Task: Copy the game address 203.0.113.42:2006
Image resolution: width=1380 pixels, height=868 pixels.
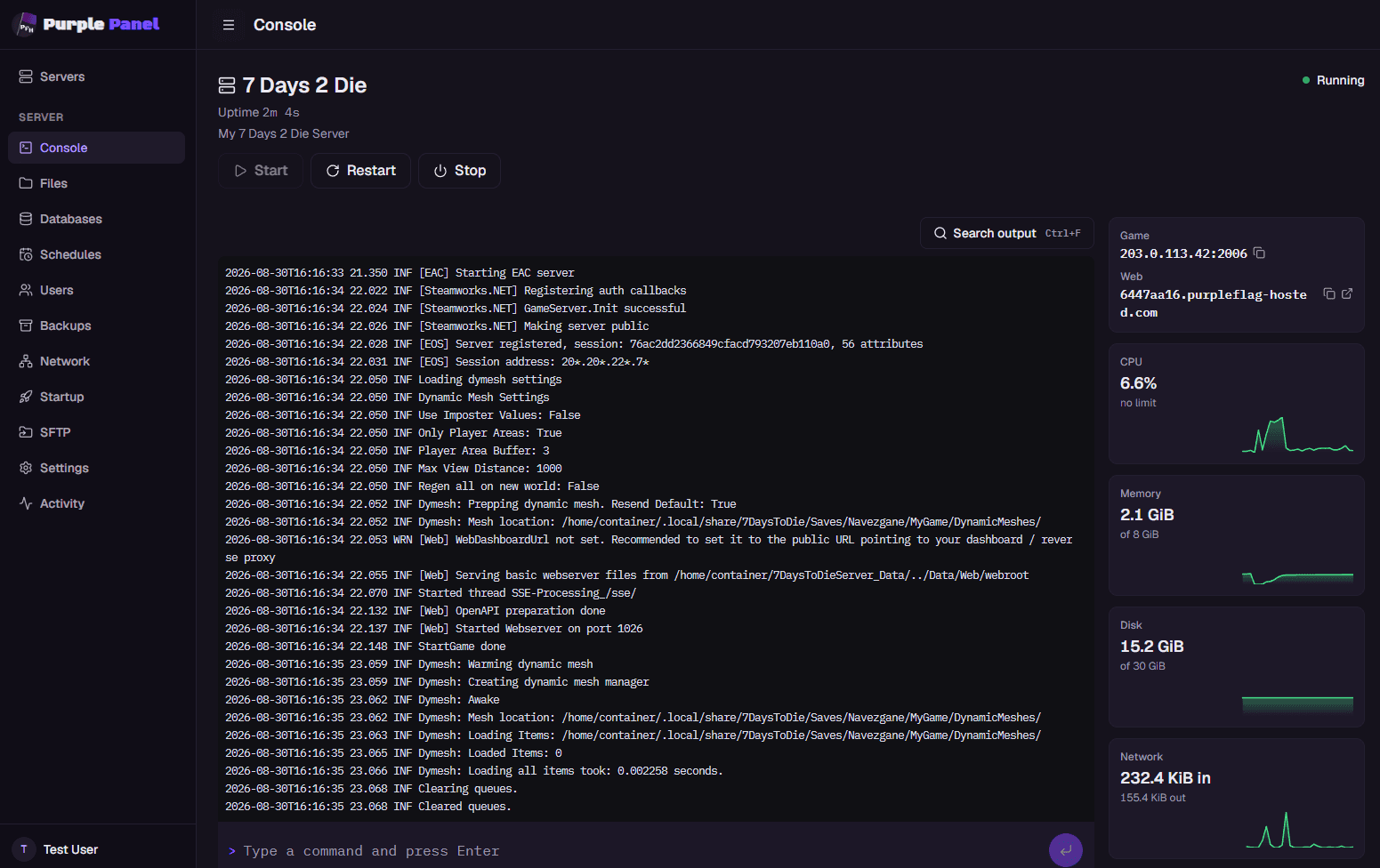Action: 1259,253
